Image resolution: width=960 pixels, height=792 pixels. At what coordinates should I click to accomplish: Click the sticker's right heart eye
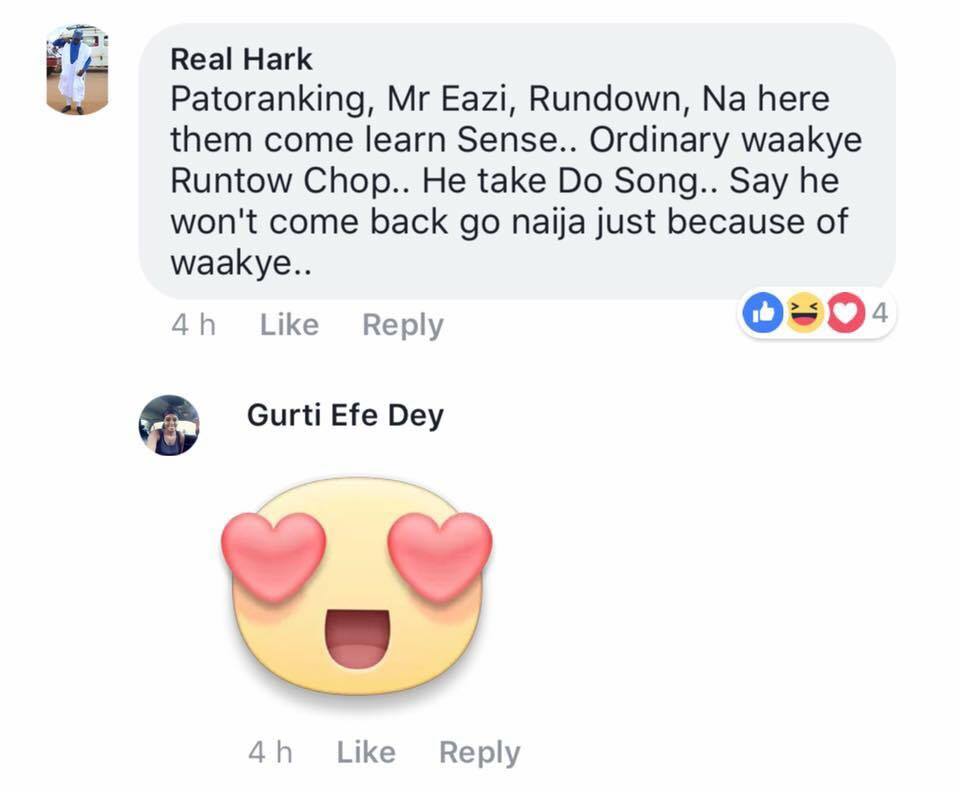pos(440,555)
